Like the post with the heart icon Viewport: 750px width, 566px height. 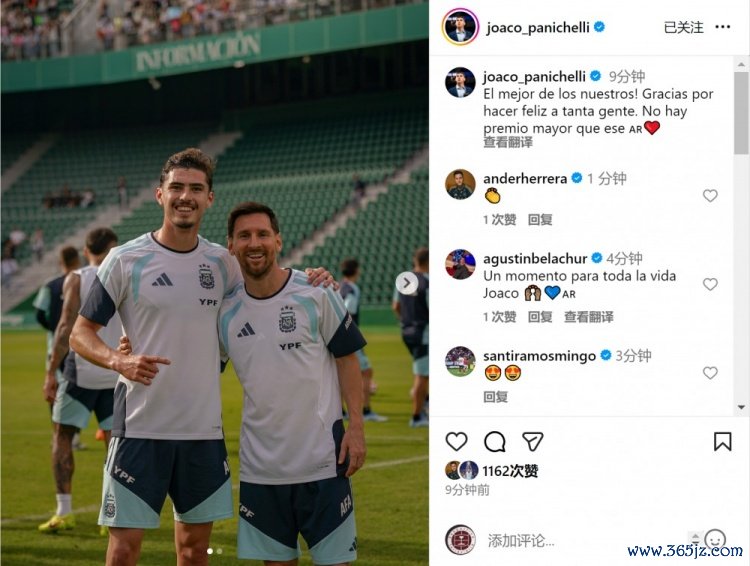(x=456, y=441)
